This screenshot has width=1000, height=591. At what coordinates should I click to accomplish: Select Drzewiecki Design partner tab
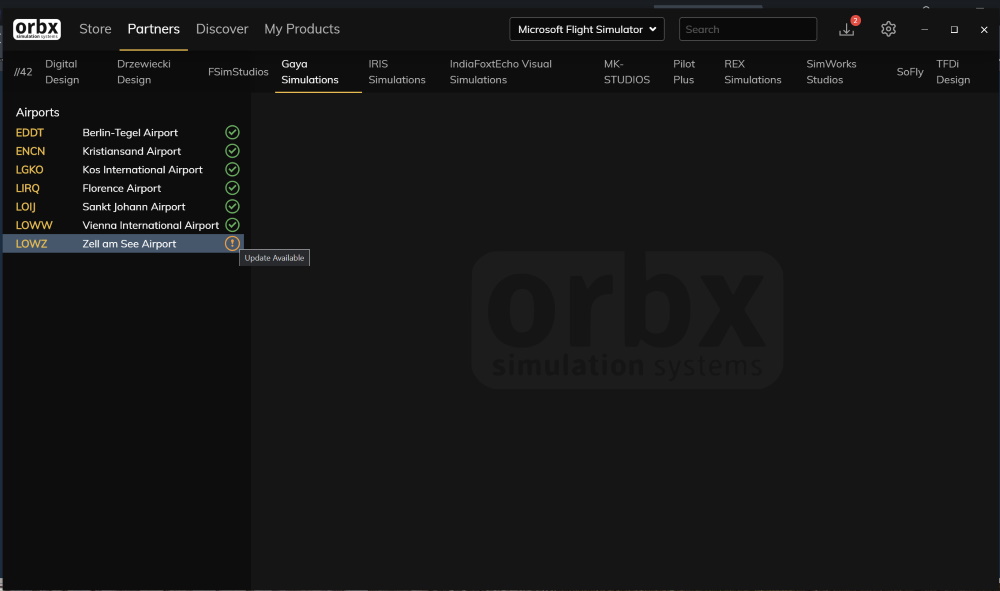pyautogui.click(x=143, y=71)
